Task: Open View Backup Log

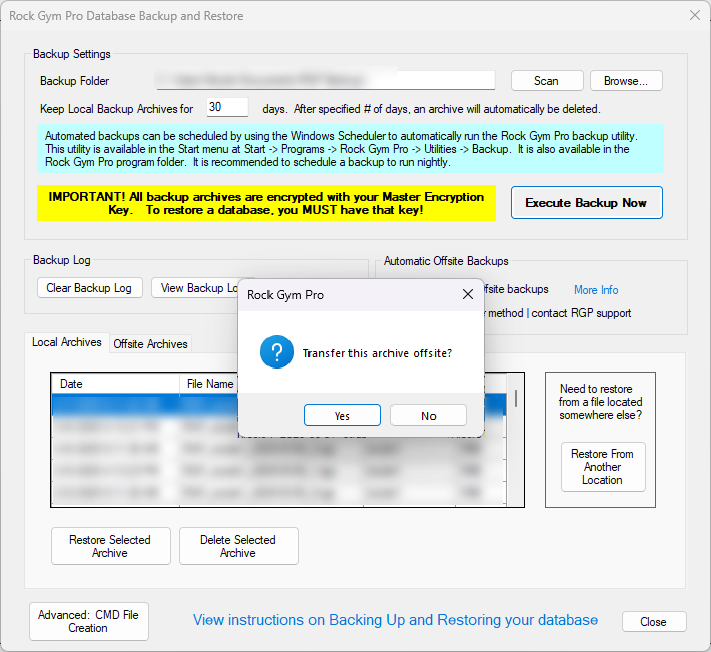Action: [x=195, y=288]
